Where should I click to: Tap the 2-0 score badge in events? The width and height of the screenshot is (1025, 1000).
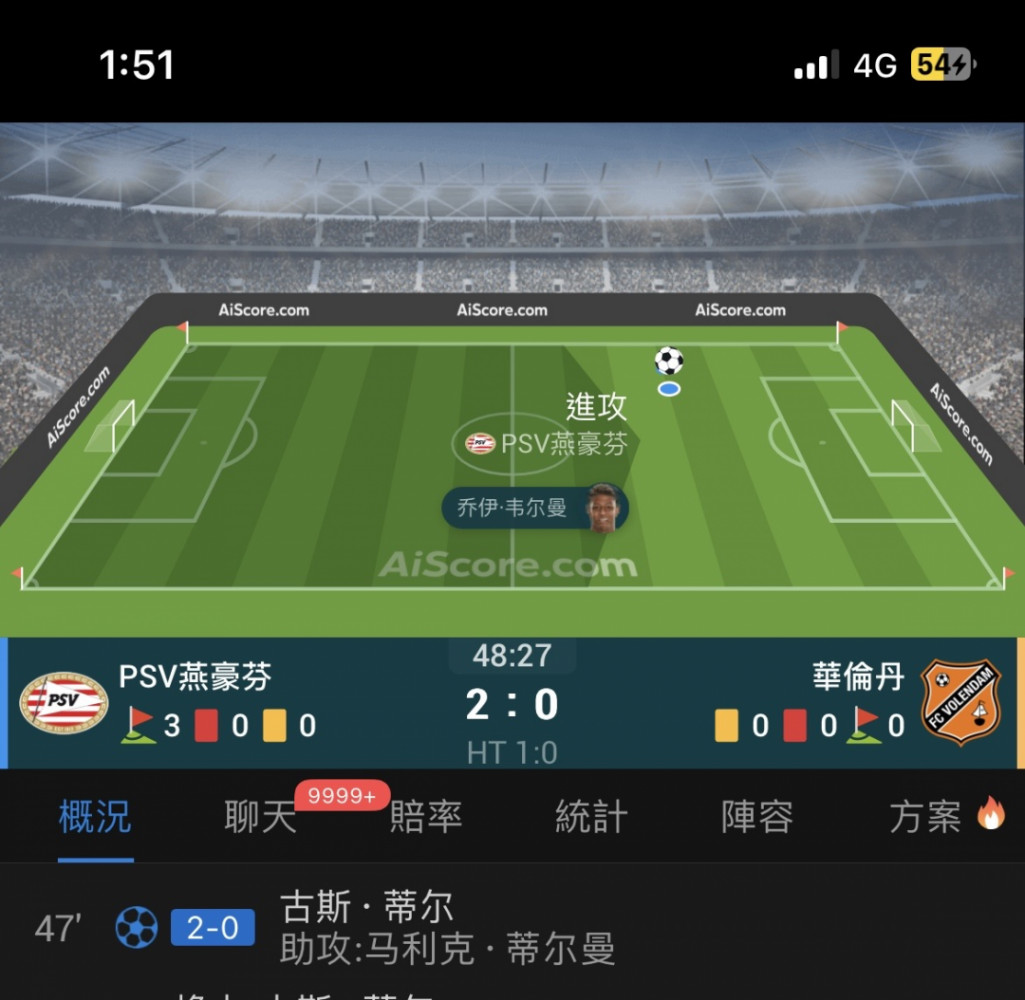click(212, 927)
